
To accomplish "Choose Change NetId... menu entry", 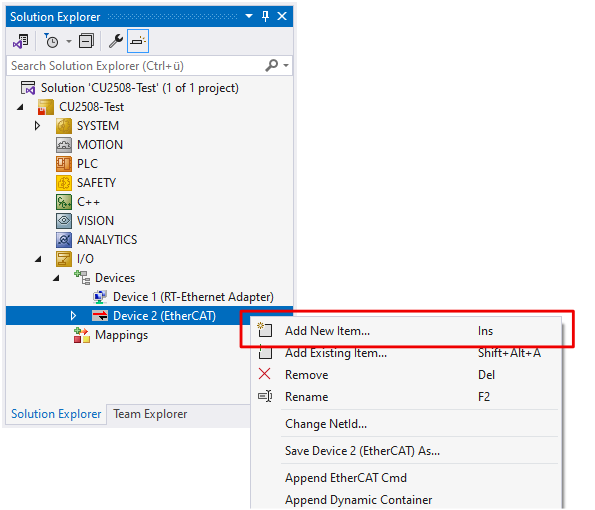I will click(406, 424).
